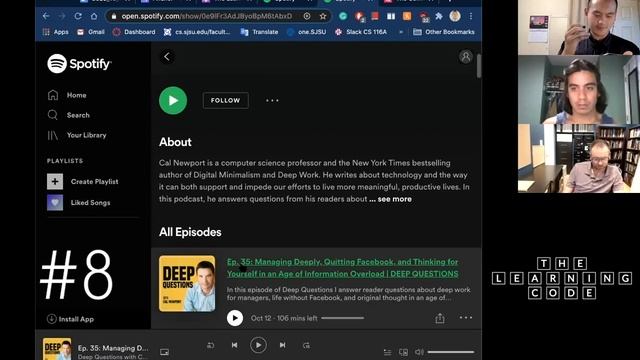Click the next track button
Image resolution: width=640 pixels, height=360 pixels.
click(282, 345)
